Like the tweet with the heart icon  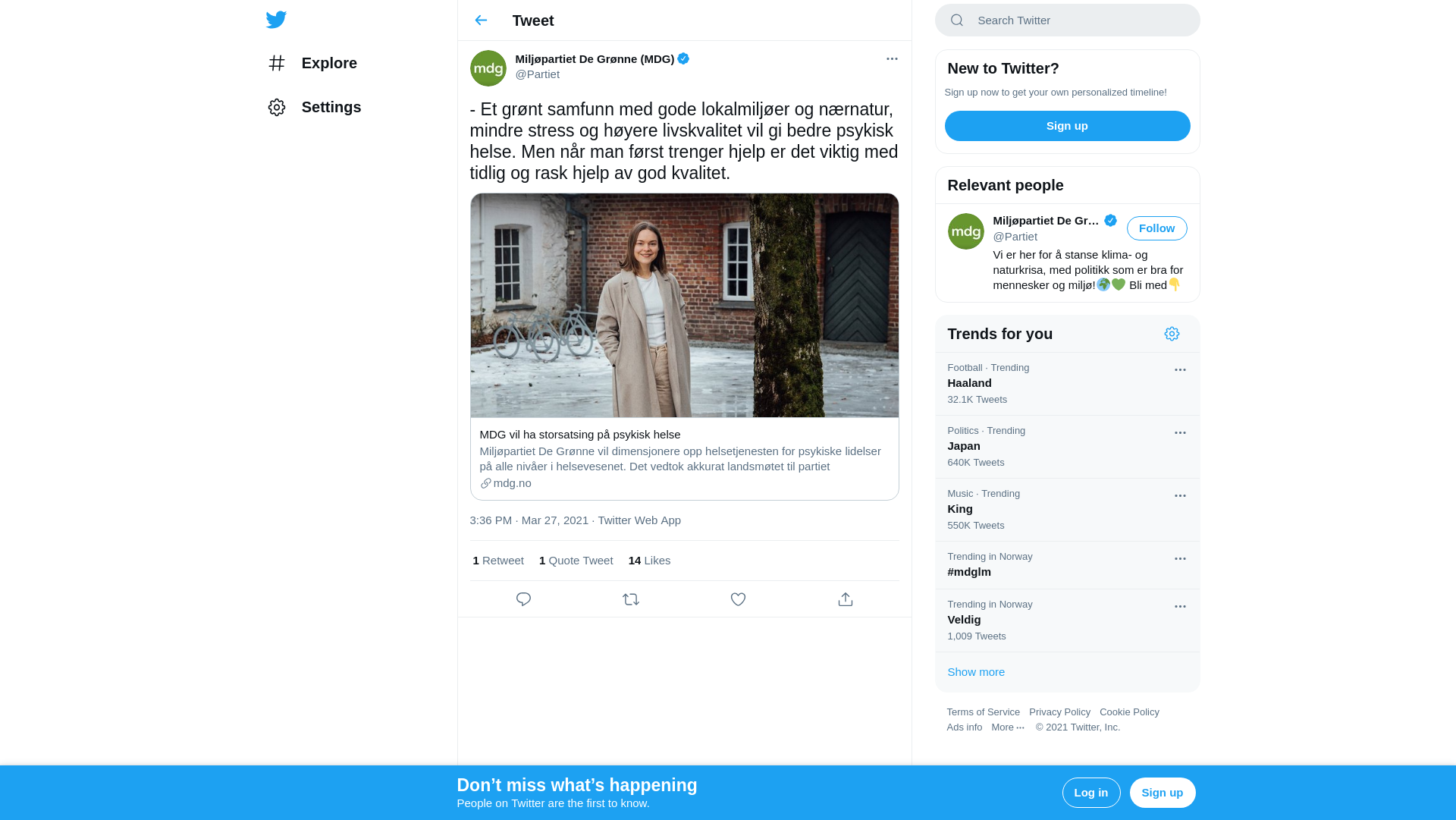pyautogui.click(x=738, y=599)
